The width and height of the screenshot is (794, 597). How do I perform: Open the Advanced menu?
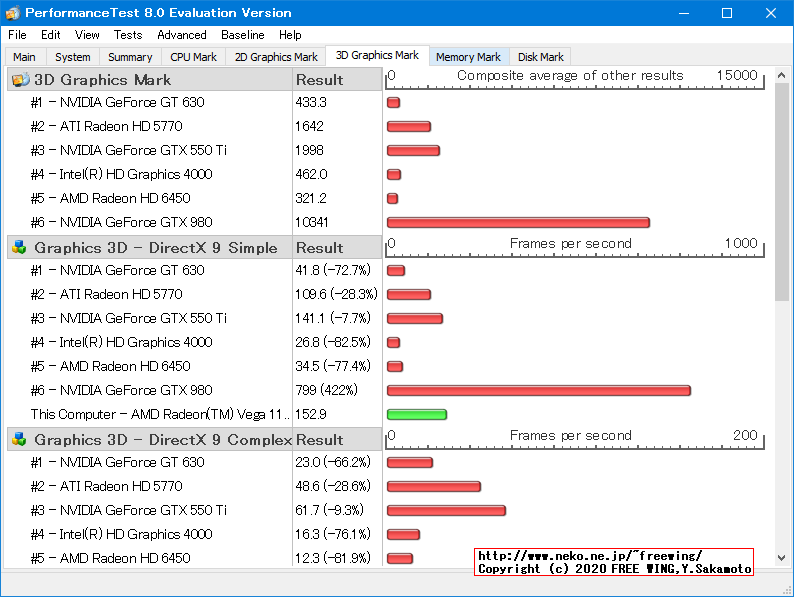(x=182, y=35)
